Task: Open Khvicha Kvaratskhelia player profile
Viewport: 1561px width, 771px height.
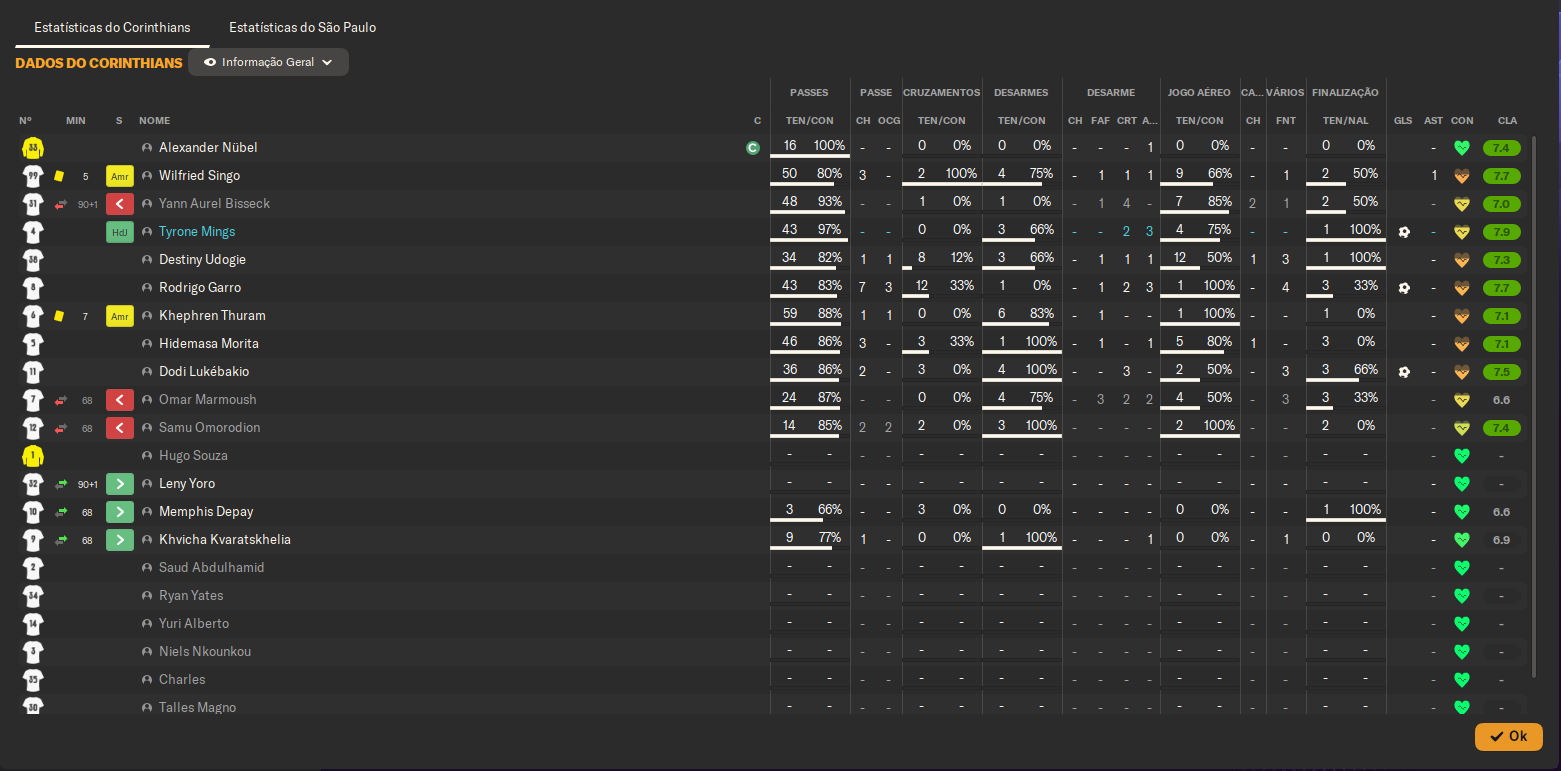Action: pyautogui.click(x=225, y=540)
